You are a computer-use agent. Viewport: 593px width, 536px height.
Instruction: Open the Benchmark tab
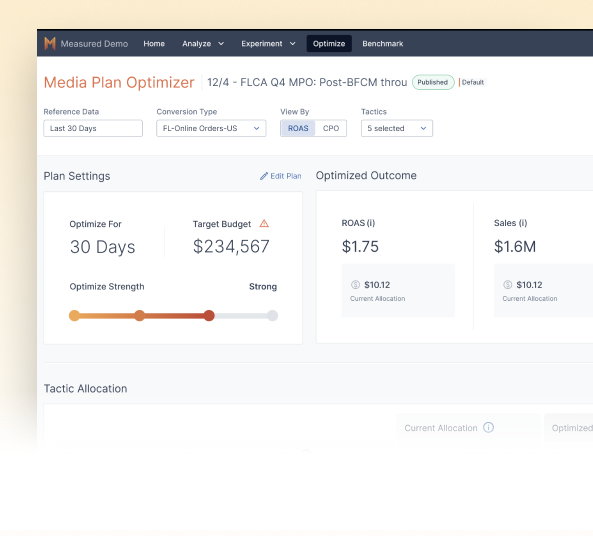point(383,44)
